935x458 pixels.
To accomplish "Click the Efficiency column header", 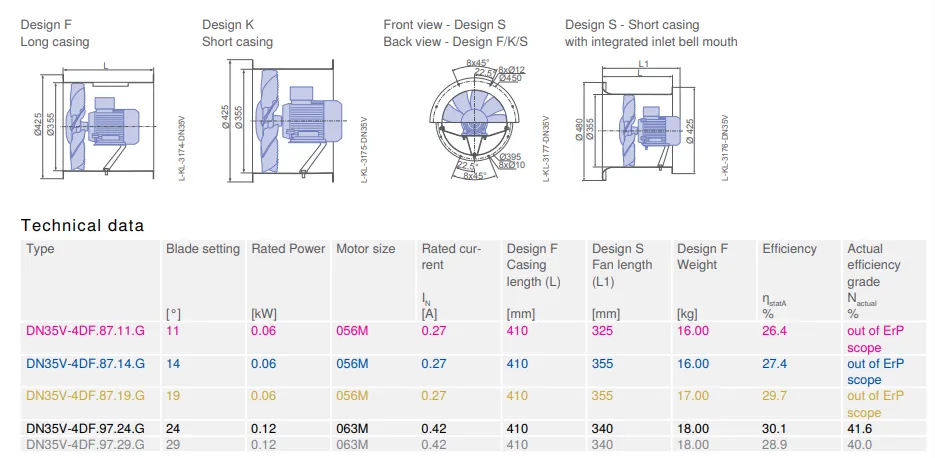I will pos(789,249).
